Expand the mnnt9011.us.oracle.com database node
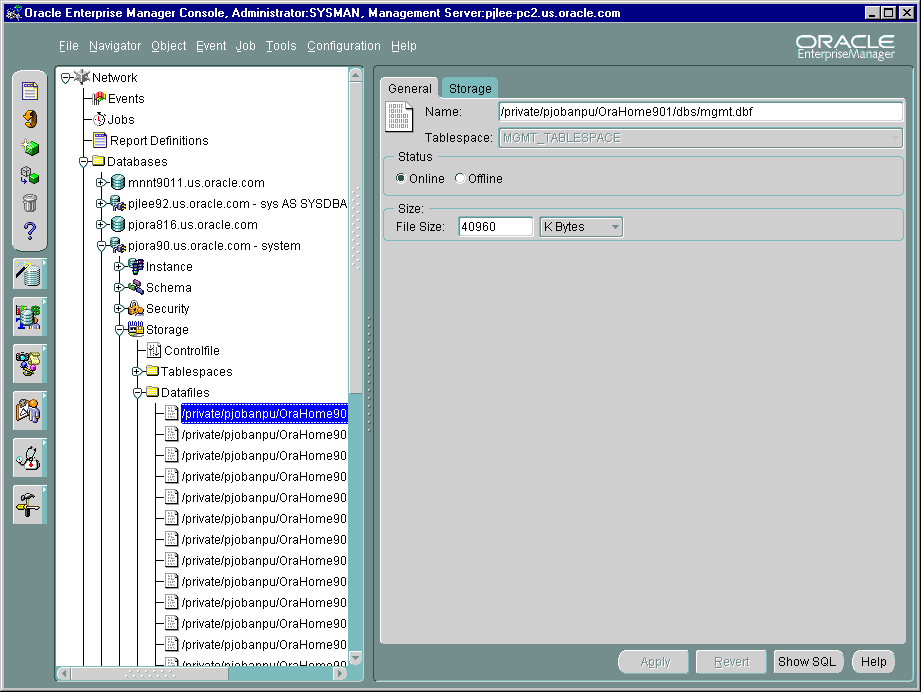Image resolution: width=921 pixels, height=692 pixels. coord(101,183)
